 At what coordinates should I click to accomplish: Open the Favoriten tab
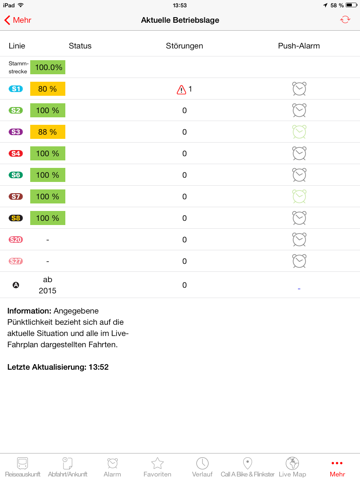click(x=157, y=467)
